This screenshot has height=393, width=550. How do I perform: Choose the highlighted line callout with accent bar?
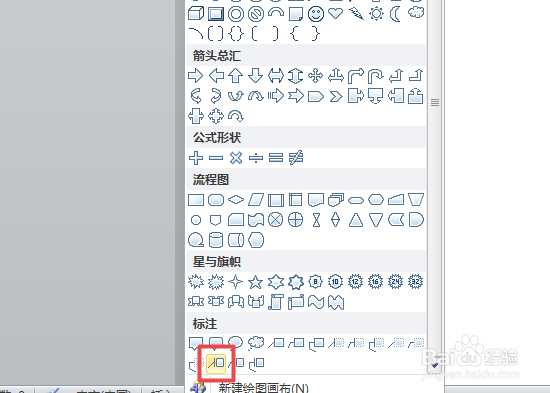tap(216, 364)
